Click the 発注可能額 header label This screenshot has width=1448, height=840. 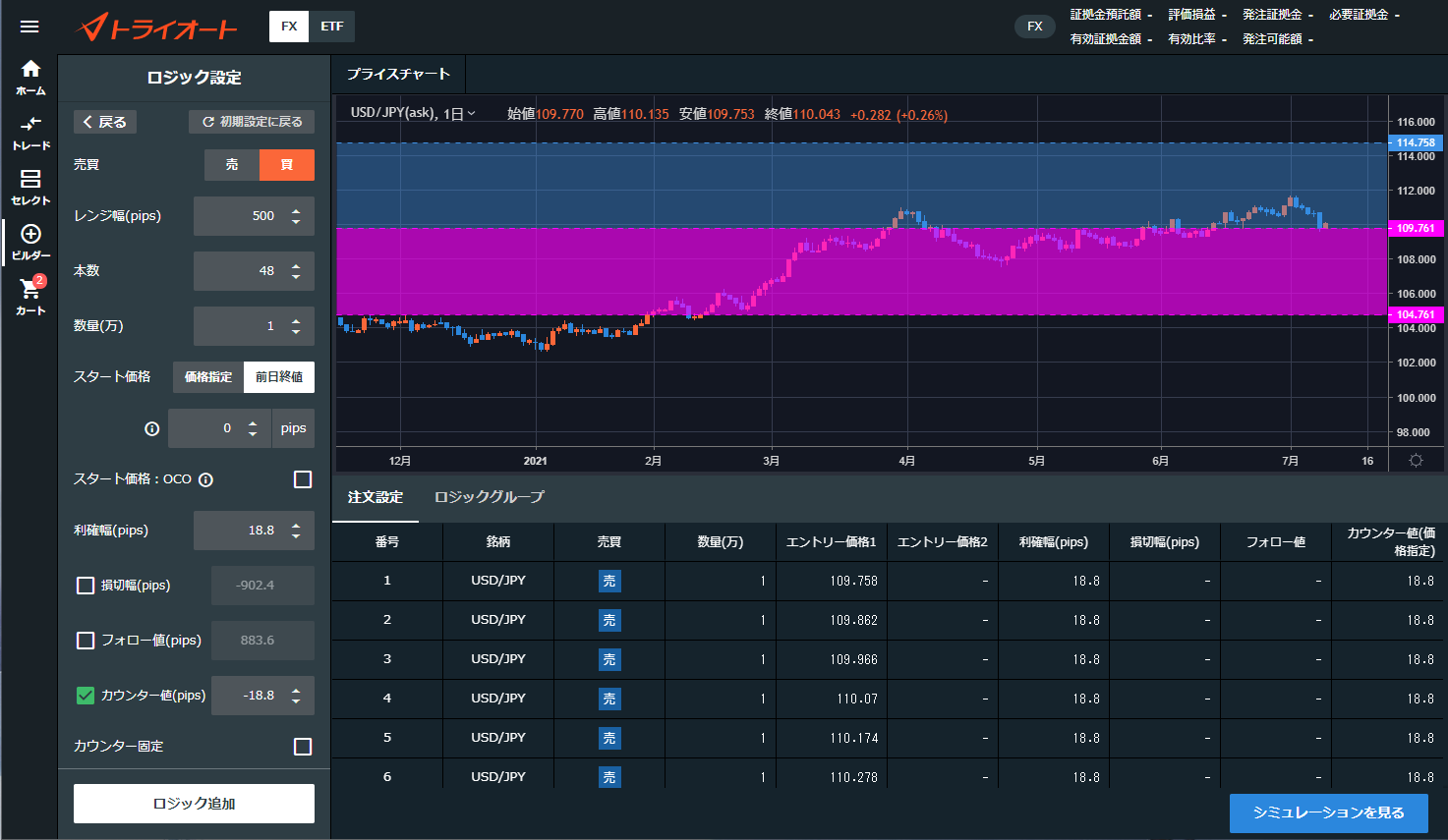point(1272,39)
